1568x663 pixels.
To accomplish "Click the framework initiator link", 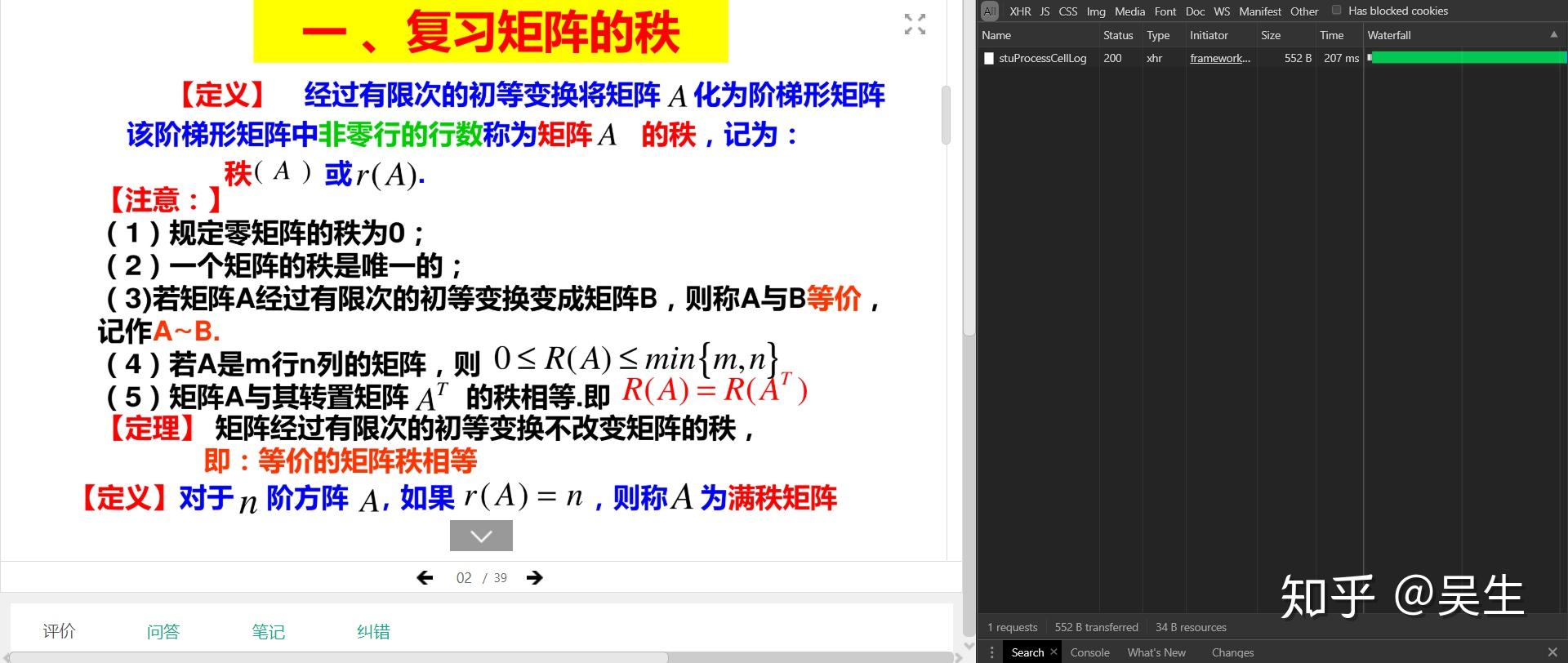I will coord(1220,58).
